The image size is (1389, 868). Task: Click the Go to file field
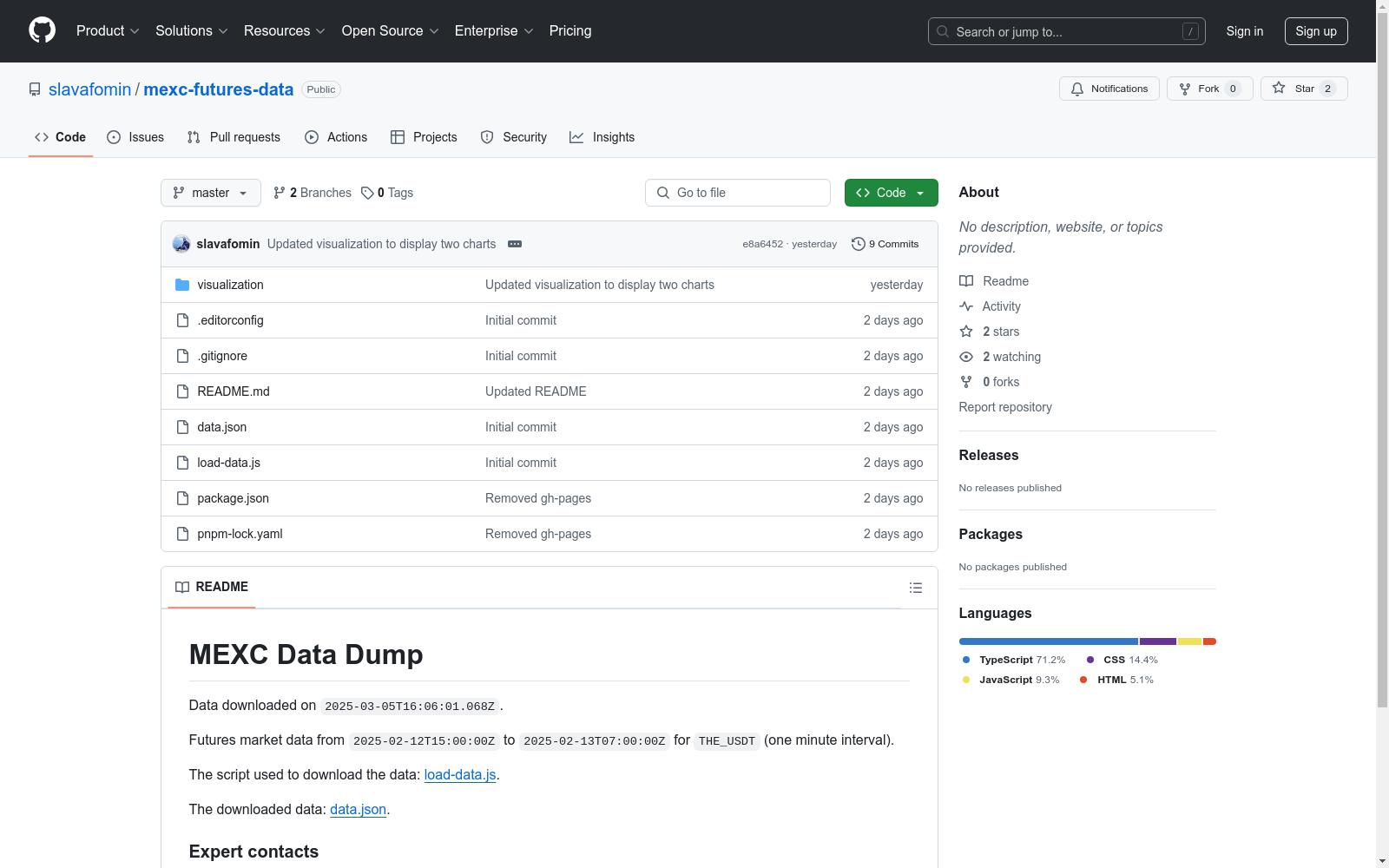point(738,193)
